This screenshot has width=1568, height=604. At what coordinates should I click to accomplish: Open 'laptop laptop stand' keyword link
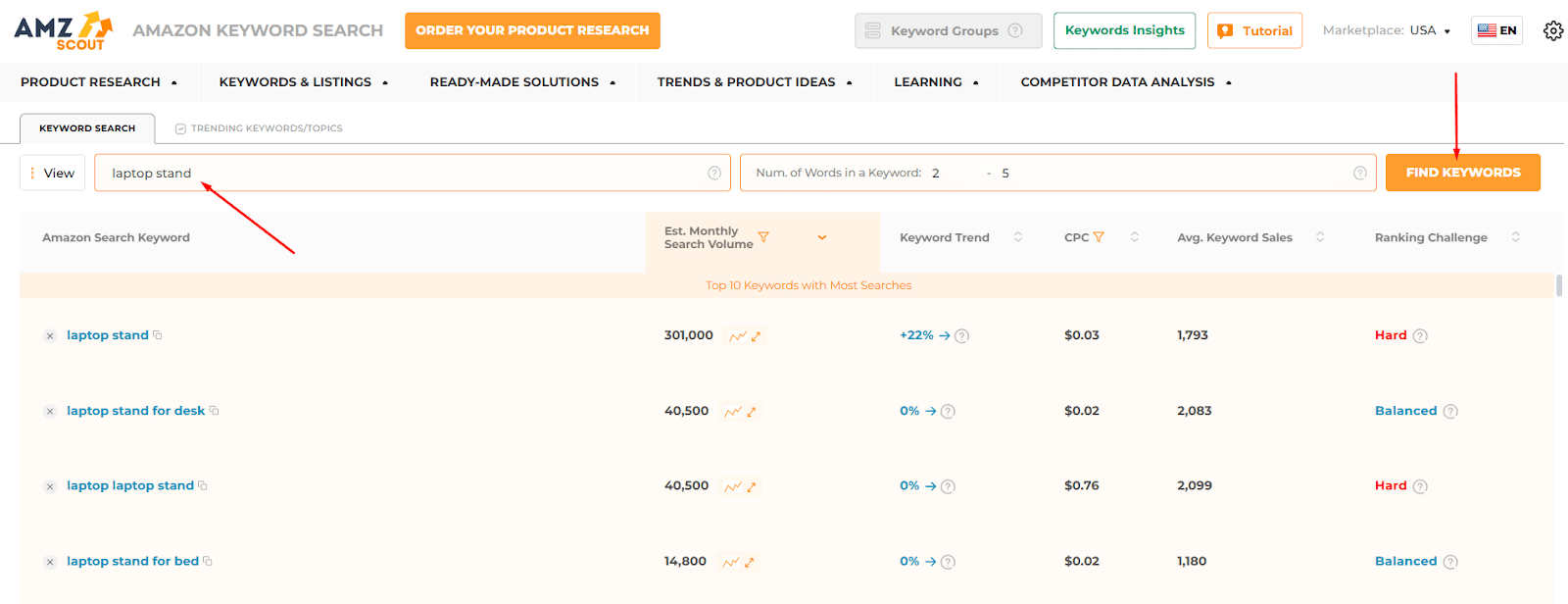click(130, 485)
